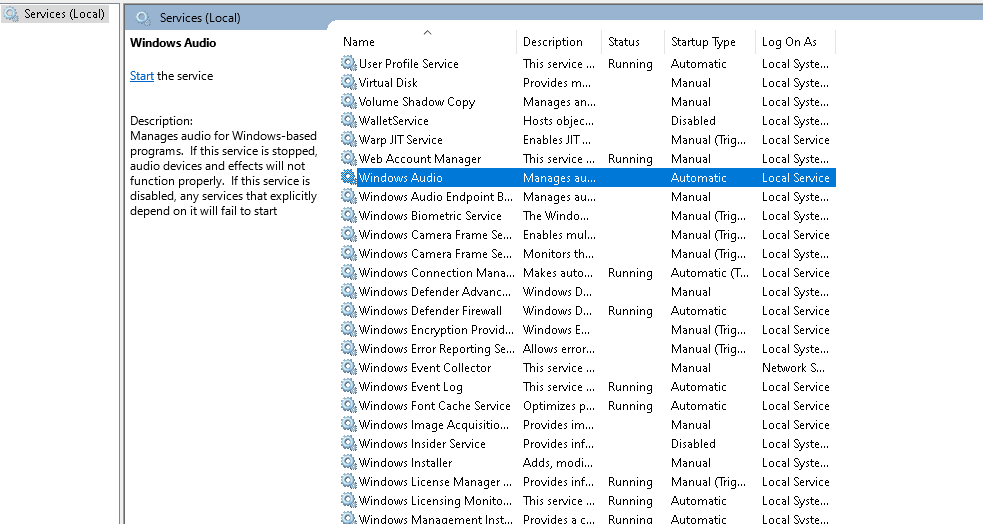This screenshot has height=524, width=983.
Task: Click the Services (Local) tree node icon
Action: pyautogui.click(x=11, y=14)
